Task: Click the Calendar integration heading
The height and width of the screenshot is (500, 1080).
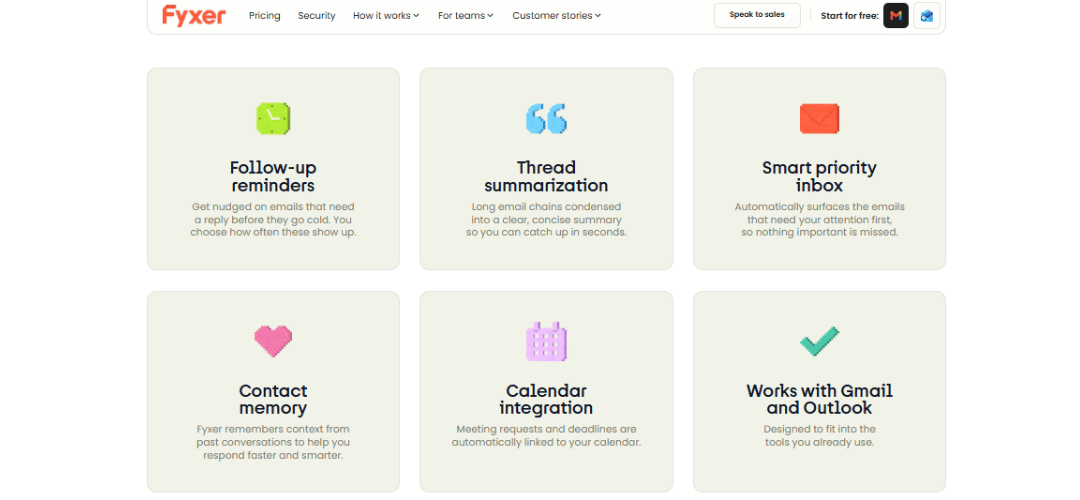Action: 546,399
